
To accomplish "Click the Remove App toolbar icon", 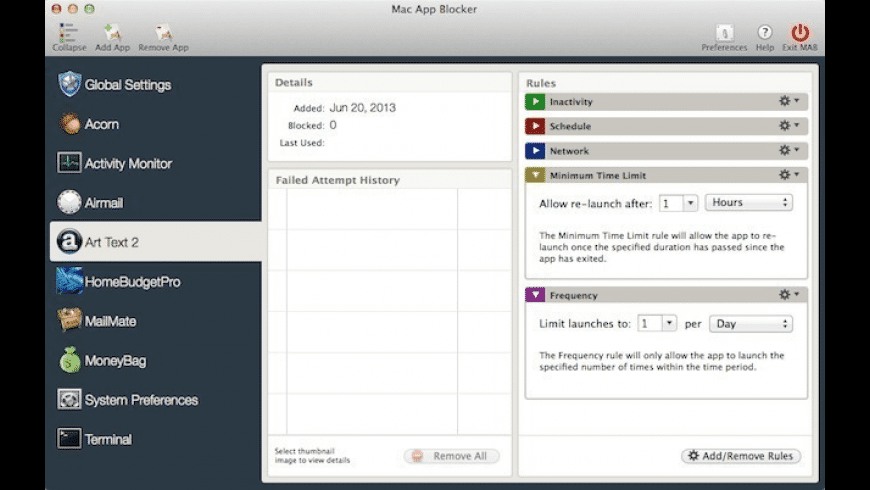I will [x=163, y=33].
